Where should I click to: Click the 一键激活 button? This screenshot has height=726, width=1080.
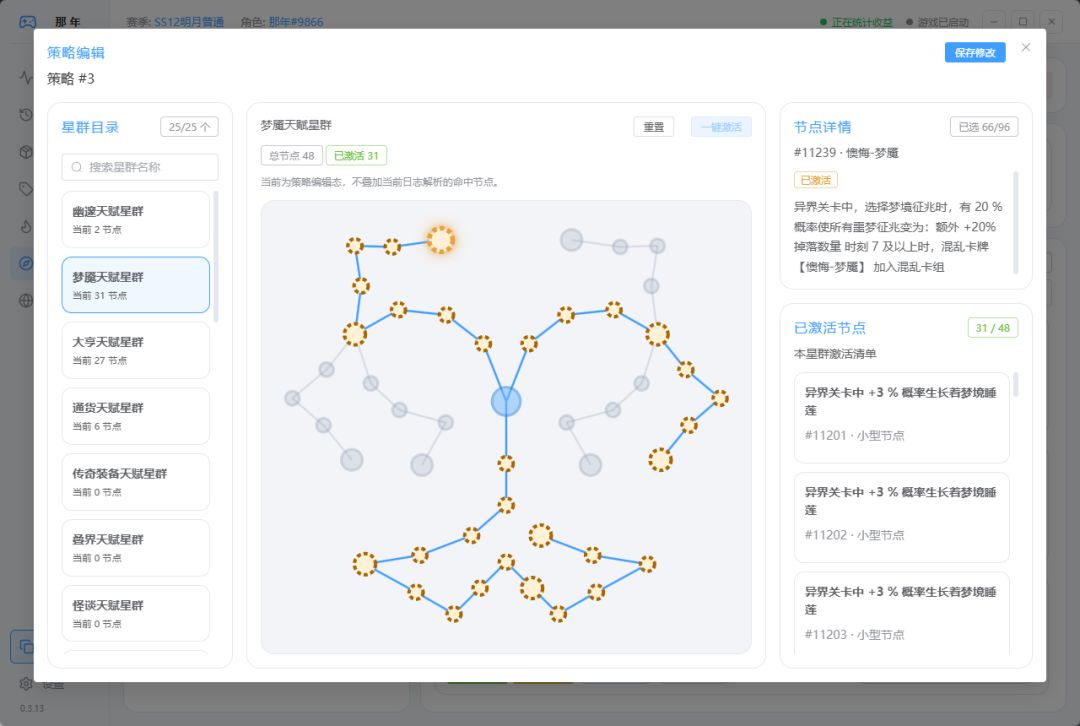pos(721,127)
